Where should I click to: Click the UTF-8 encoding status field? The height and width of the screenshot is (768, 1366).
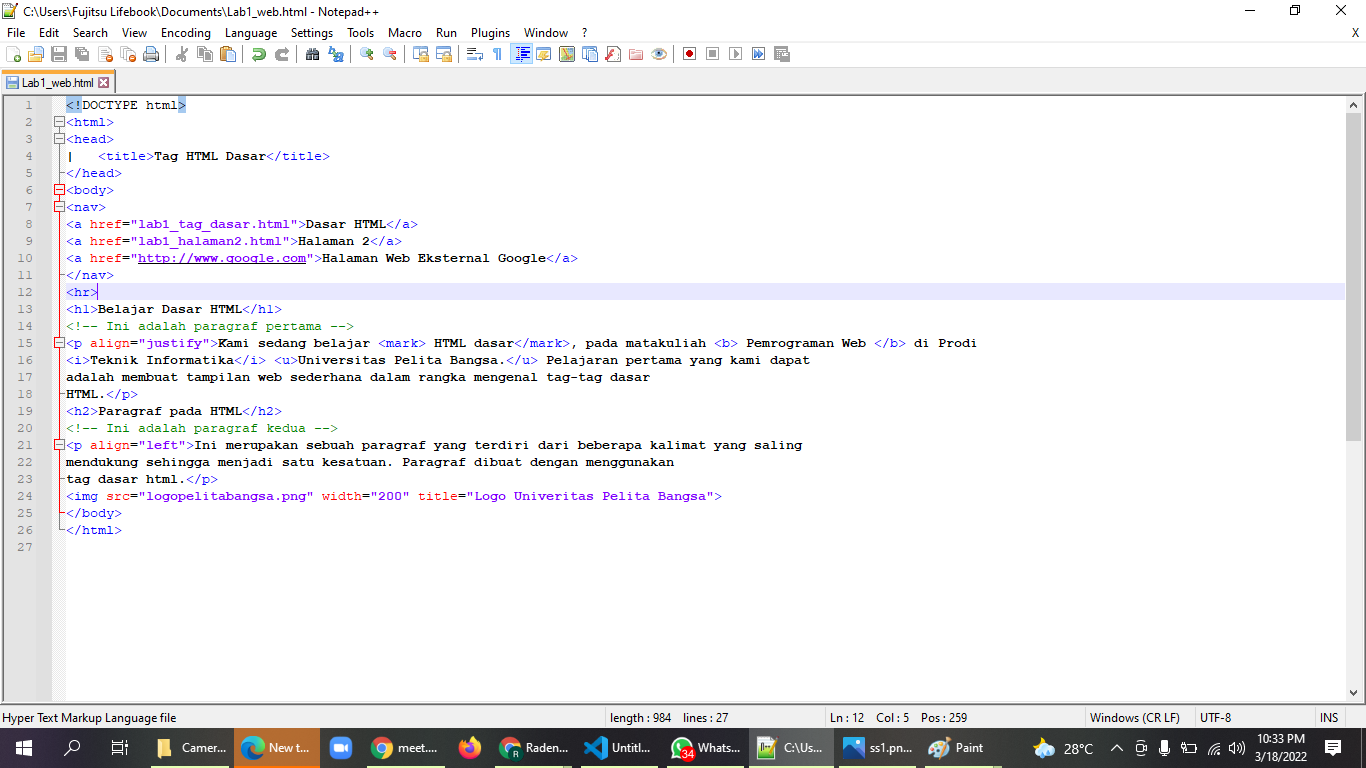[1215, 718]
